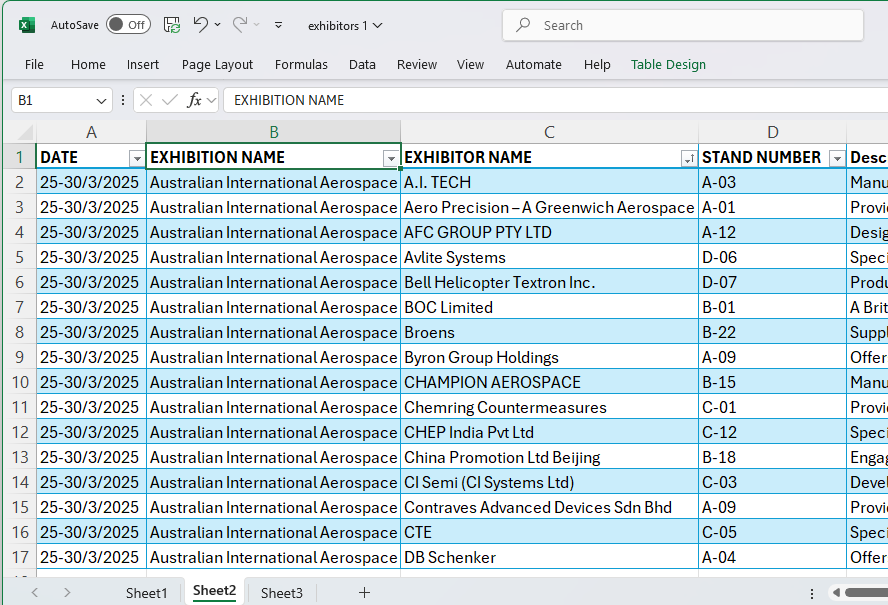Click the Cancel (X) formula icon
The width and height of the screenshot is (888, 605).
(146, 100)
